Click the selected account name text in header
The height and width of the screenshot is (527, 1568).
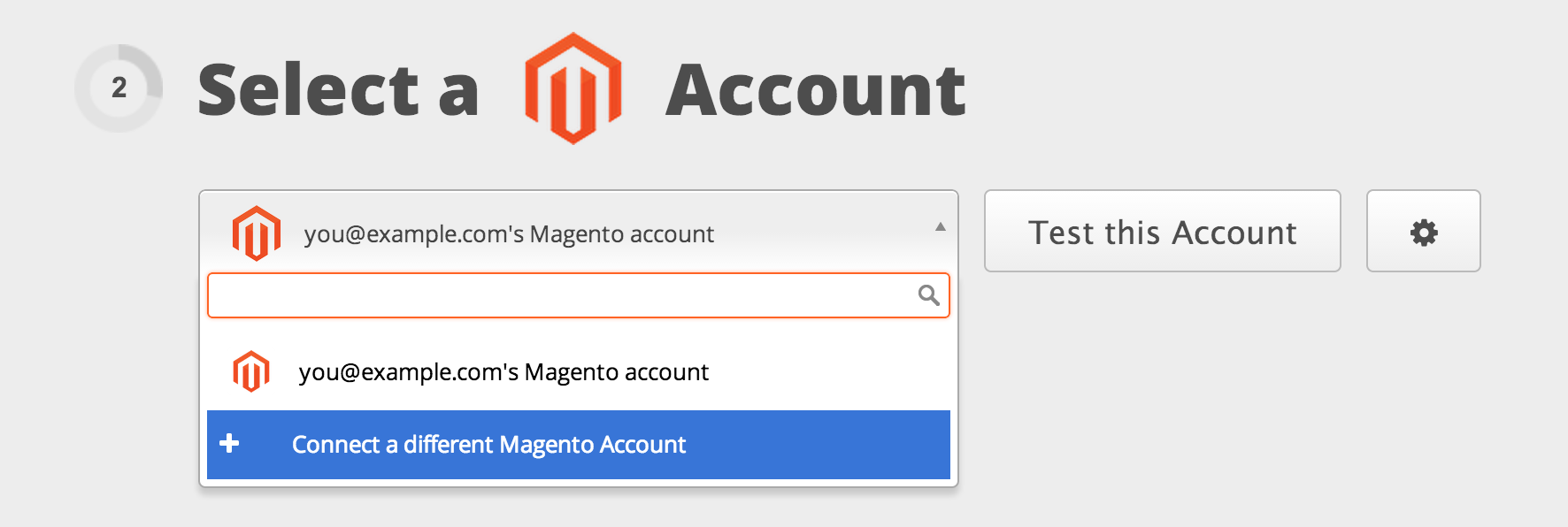pyautogui.click(x=509, y=234)
